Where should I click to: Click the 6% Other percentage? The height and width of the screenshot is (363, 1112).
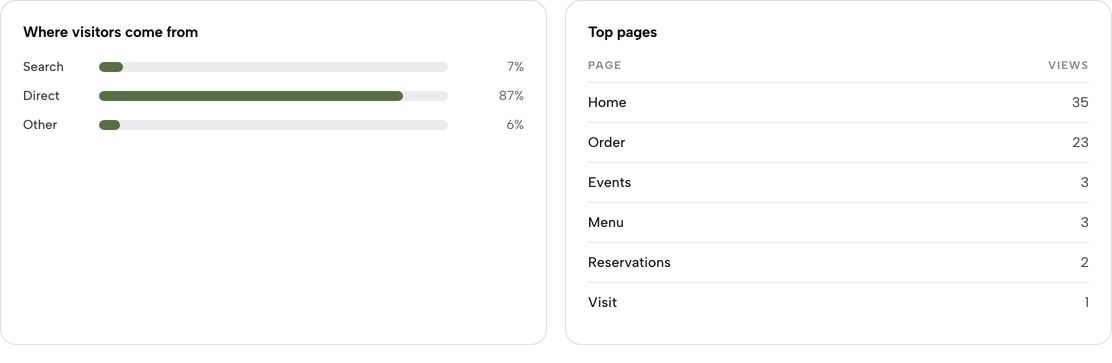(x=515, y=125)
